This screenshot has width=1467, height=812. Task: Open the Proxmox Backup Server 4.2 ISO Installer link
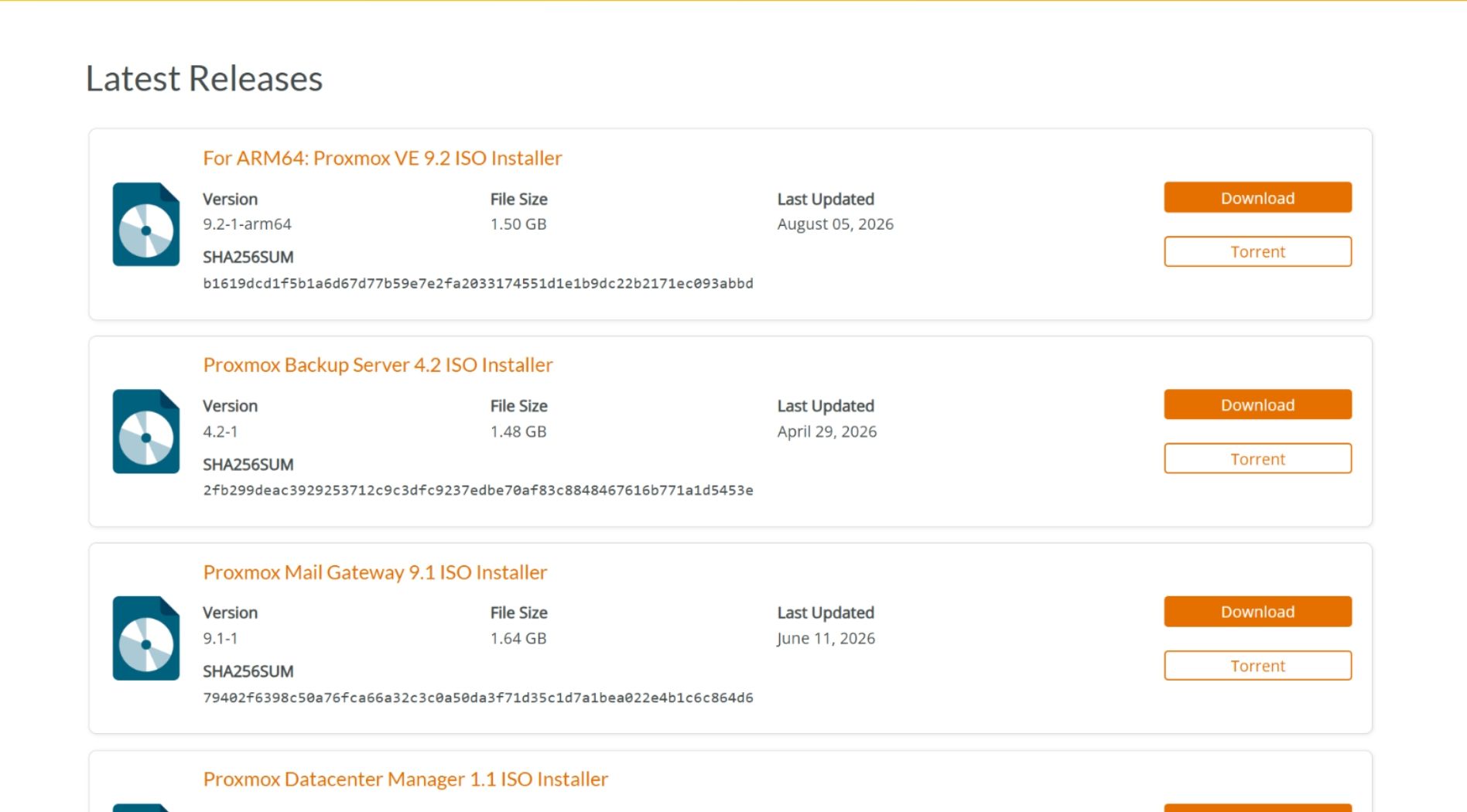pyautogui.click(x=378, y=365)
